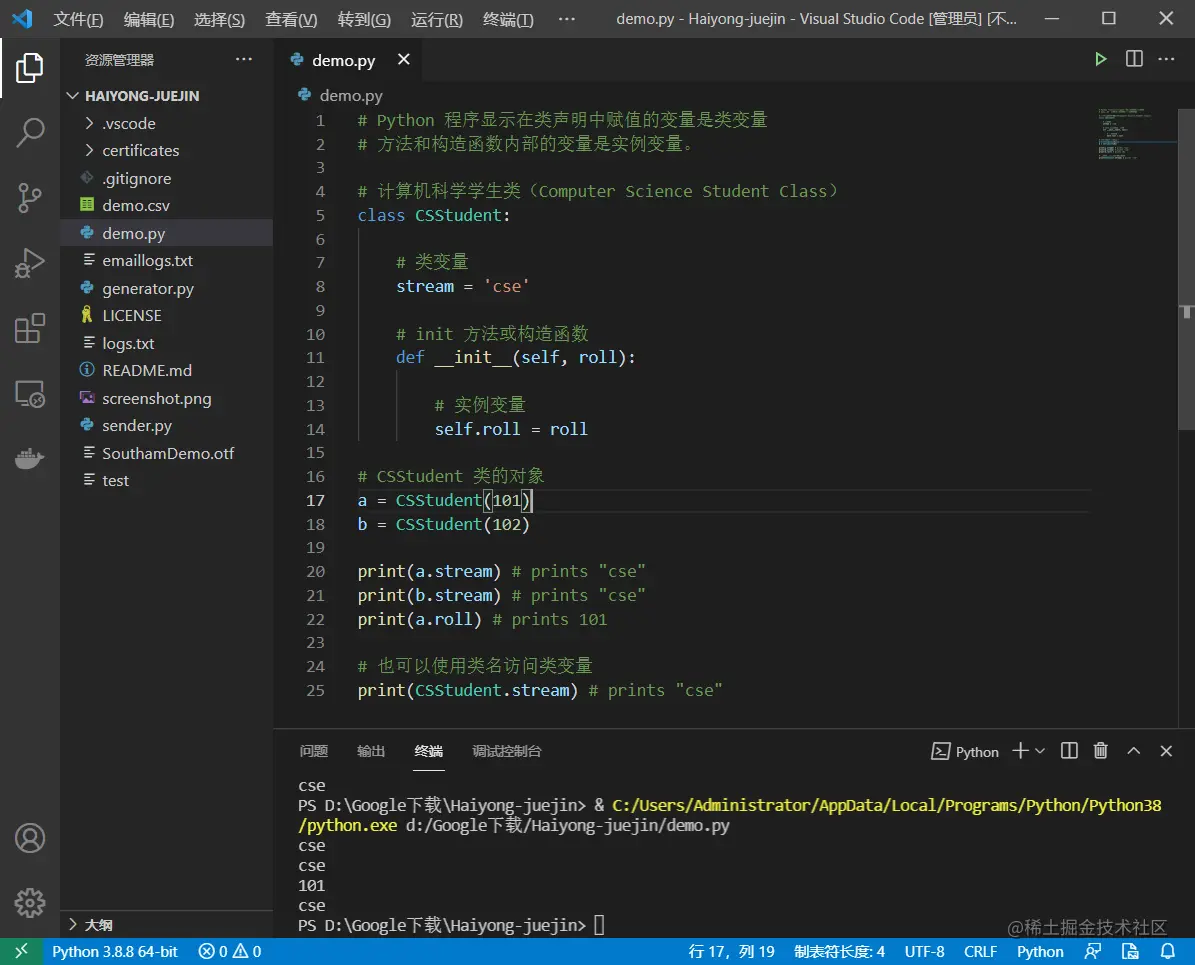
Task: Create new terminal with plus icon
Action: pyautogui.click(x=1020, y=751)
